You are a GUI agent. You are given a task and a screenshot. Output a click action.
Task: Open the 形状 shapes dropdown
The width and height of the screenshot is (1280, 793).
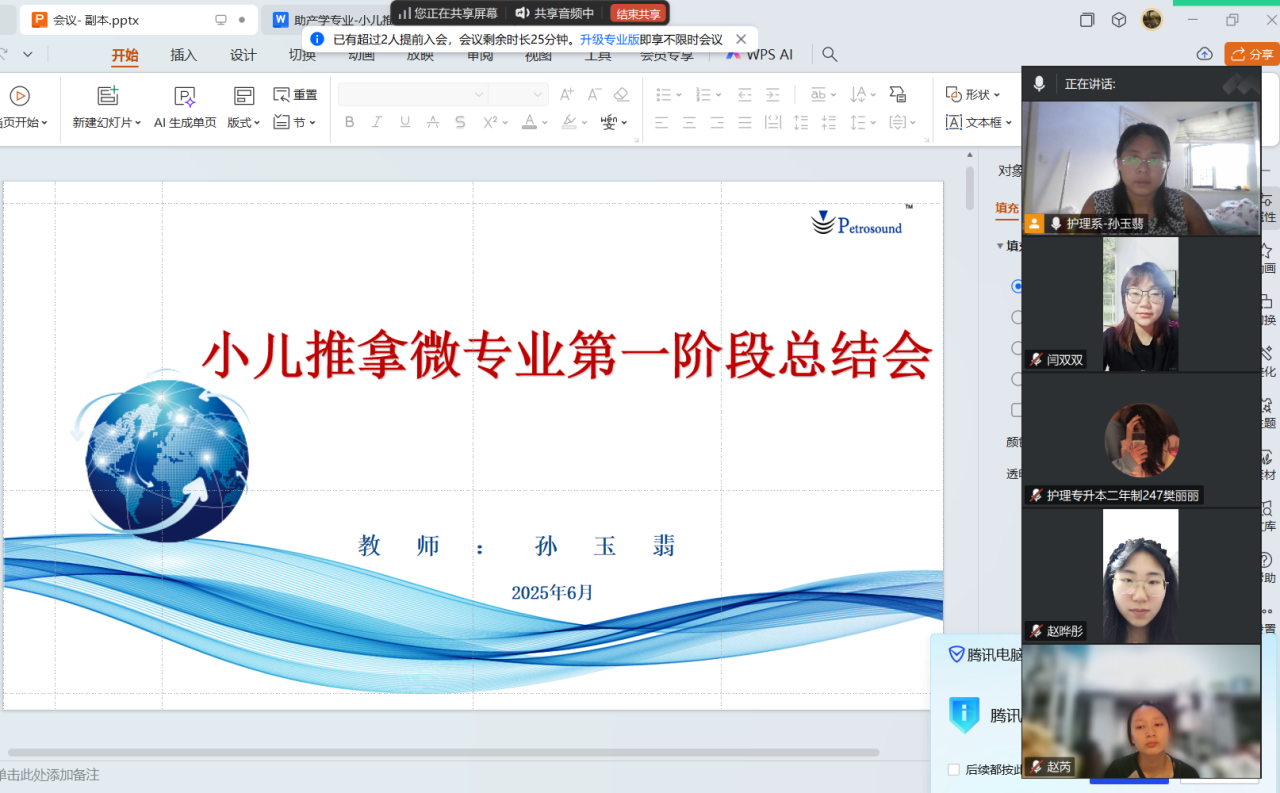[x=974, y=95]
